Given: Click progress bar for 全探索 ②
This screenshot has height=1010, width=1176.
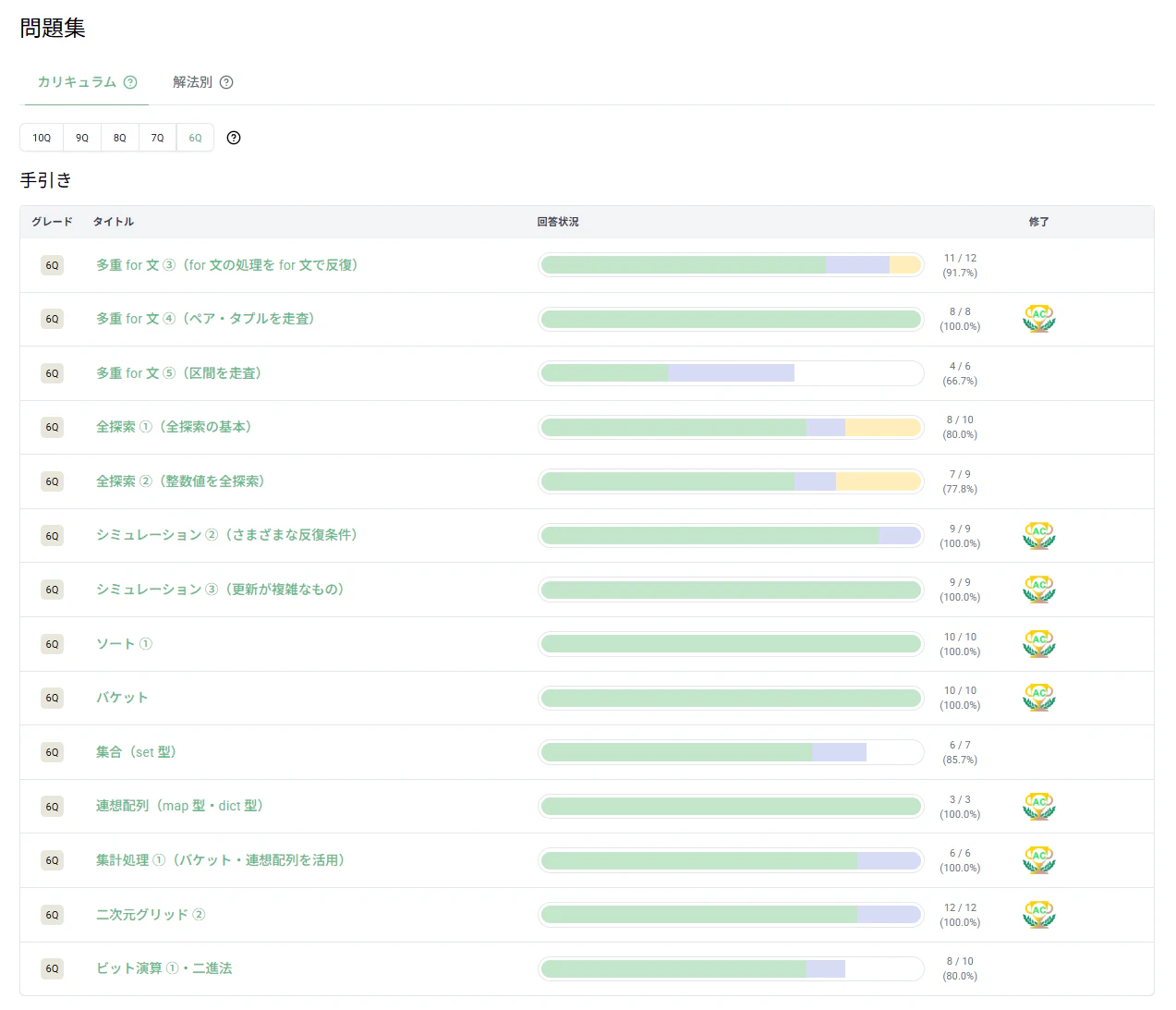Looking at the screenshot, I should 731,481.
